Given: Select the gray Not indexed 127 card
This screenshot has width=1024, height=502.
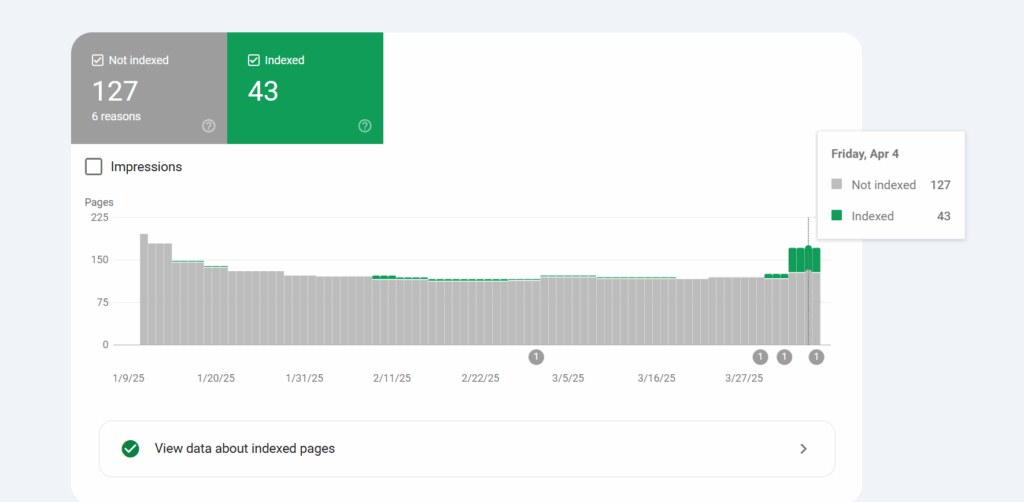Looking at the screenshot, I should tap(149, 90).
